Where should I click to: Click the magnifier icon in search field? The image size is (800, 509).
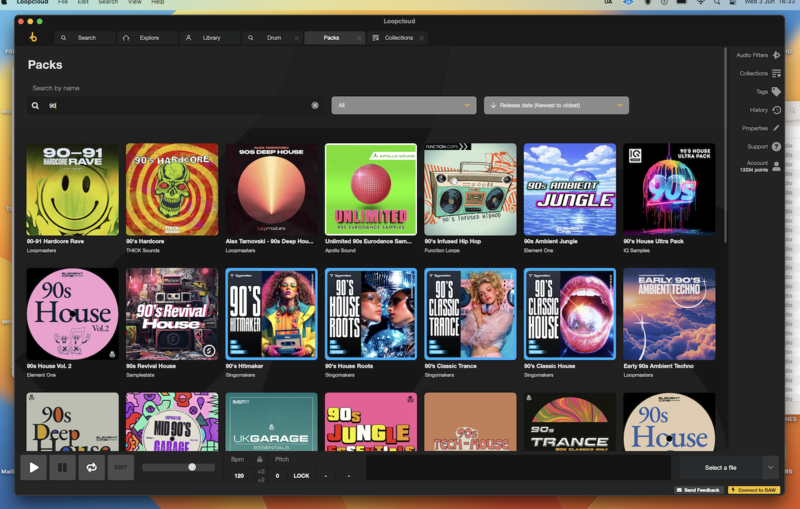click(x=35, y=106)
